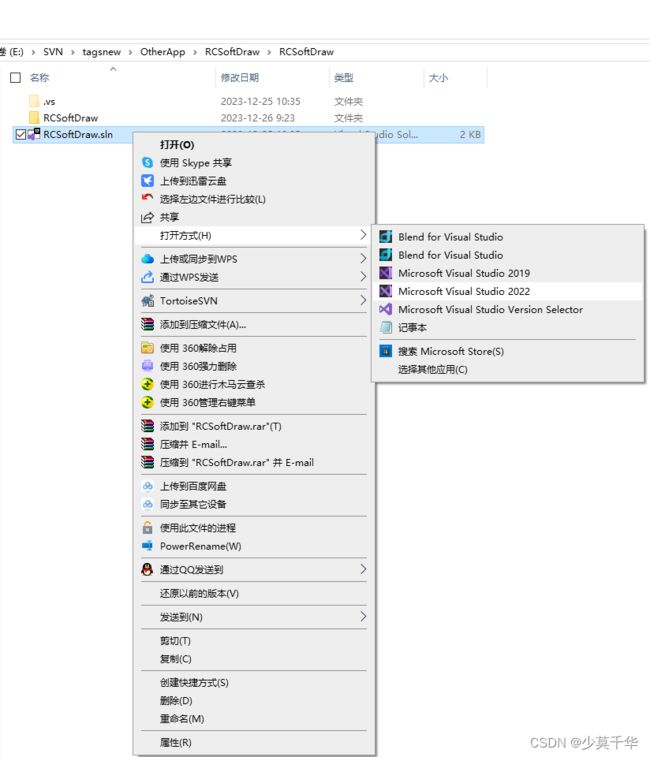Click the first Blend for Visual Studio icon

click(385, 237)
